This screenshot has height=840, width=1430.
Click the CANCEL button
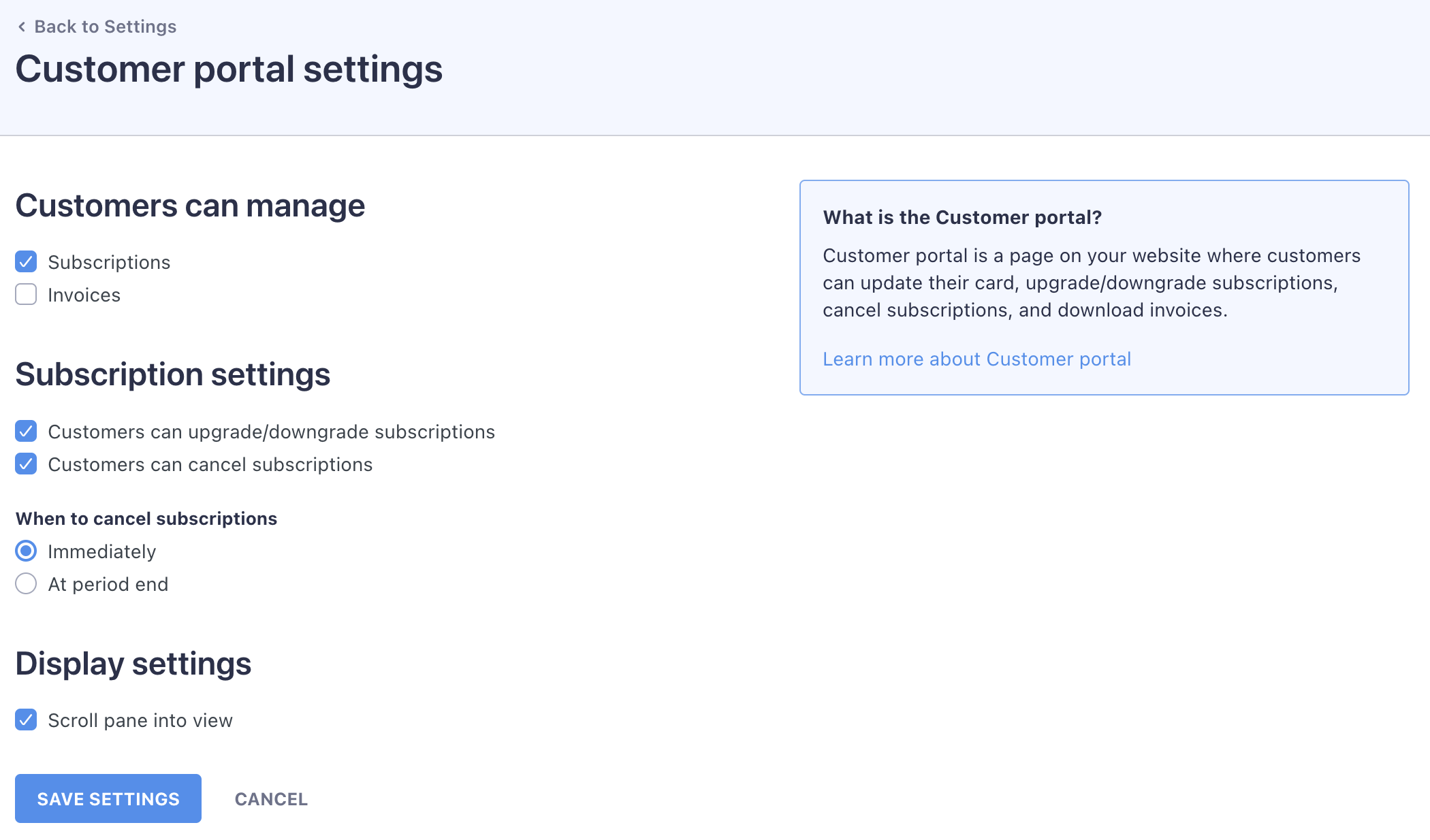(x=271, y=798)
